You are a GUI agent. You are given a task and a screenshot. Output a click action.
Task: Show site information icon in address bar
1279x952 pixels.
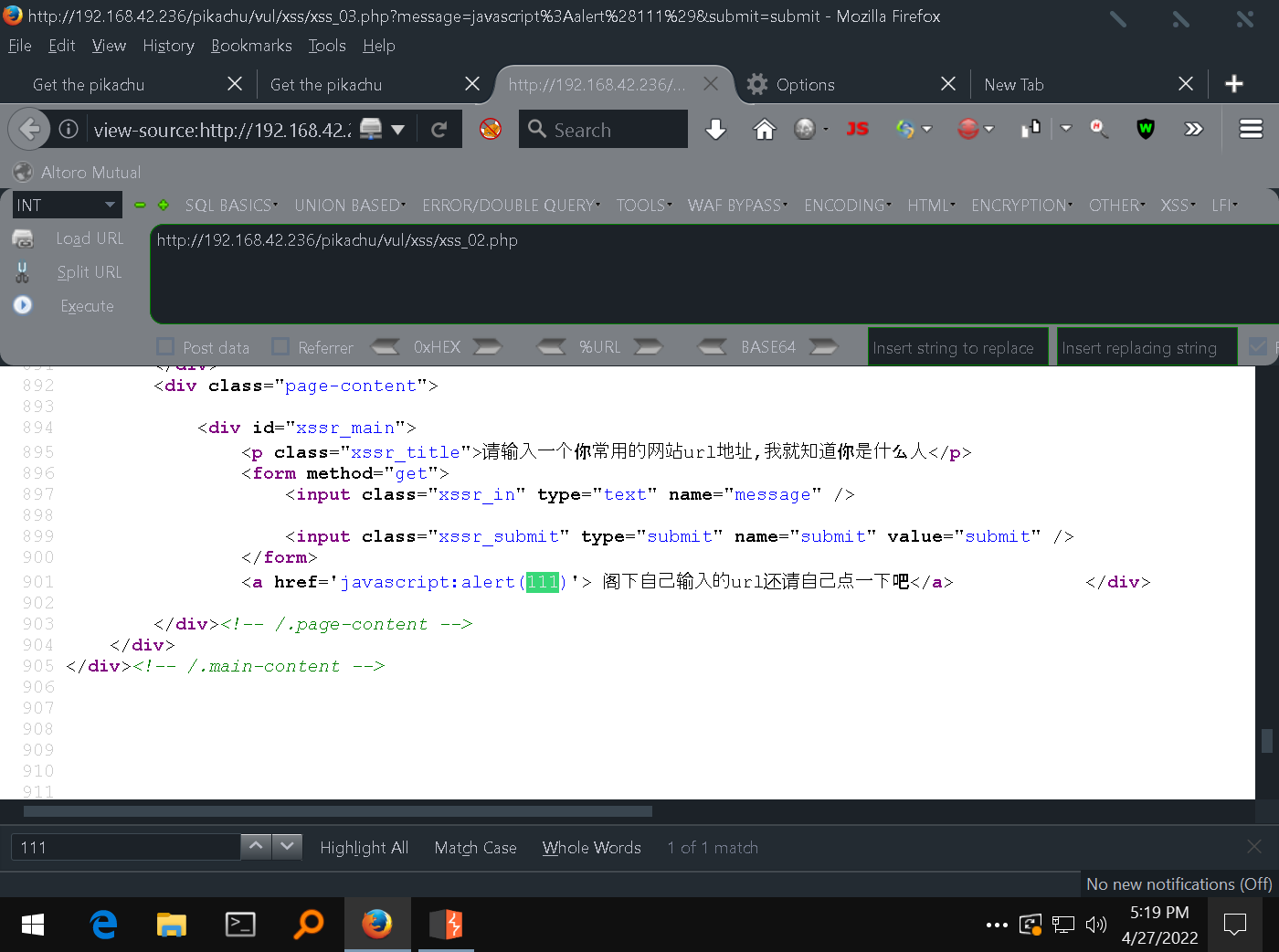point(69,130)
